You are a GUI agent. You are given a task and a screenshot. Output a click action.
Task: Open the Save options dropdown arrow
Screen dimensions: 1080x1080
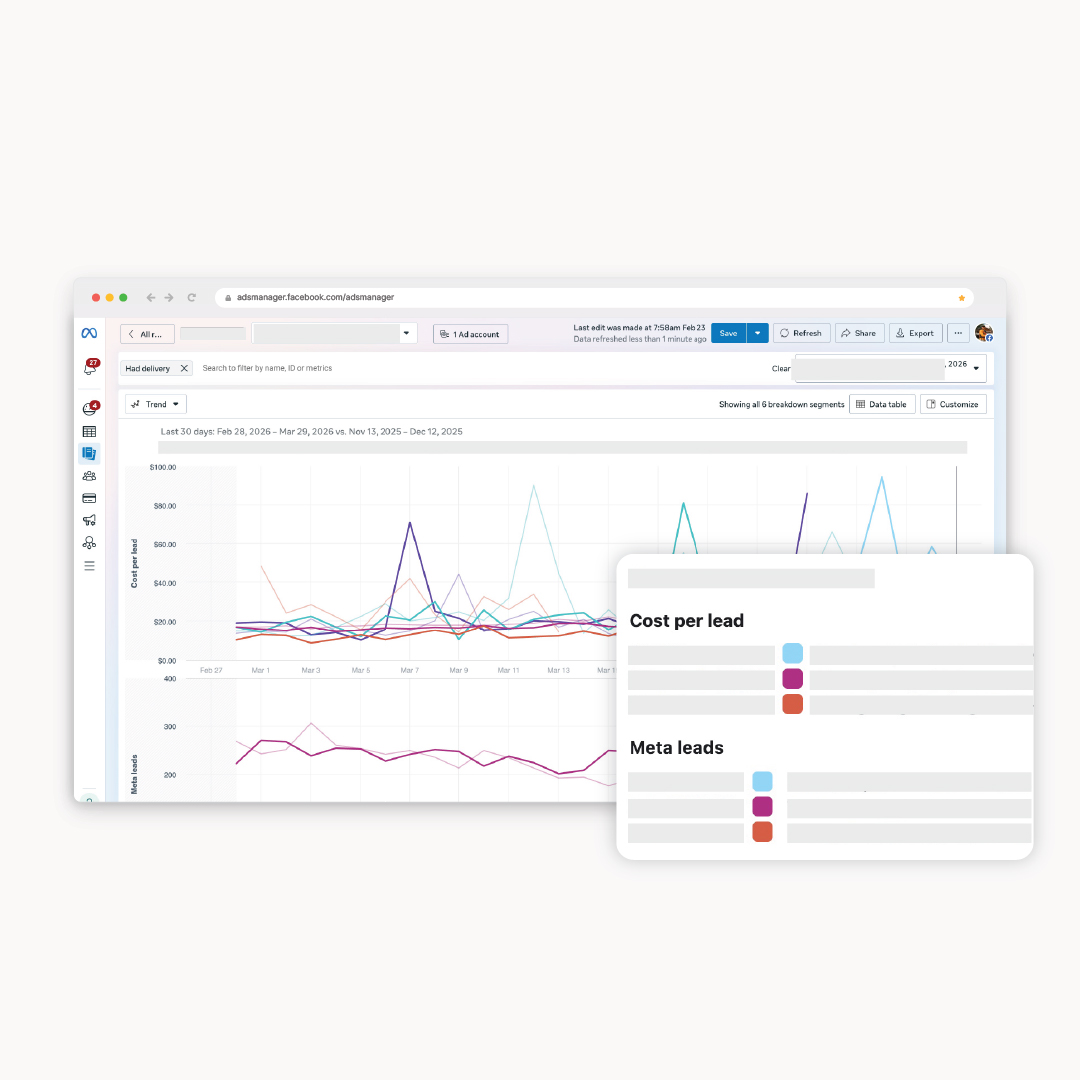pos(757,334)
